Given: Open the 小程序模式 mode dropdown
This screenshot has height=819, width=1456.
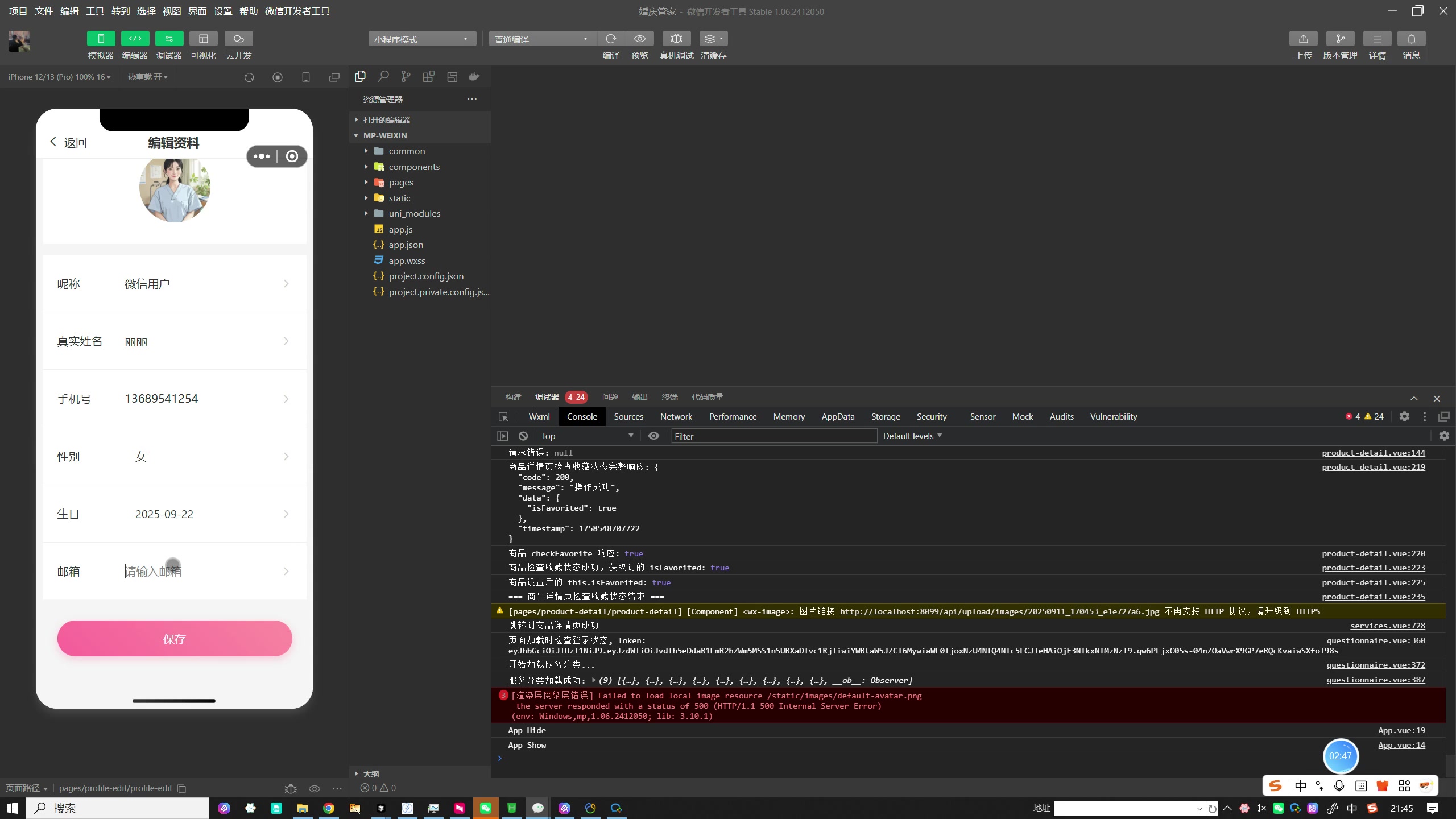Looking at the screenshot, I should point(421,39).
